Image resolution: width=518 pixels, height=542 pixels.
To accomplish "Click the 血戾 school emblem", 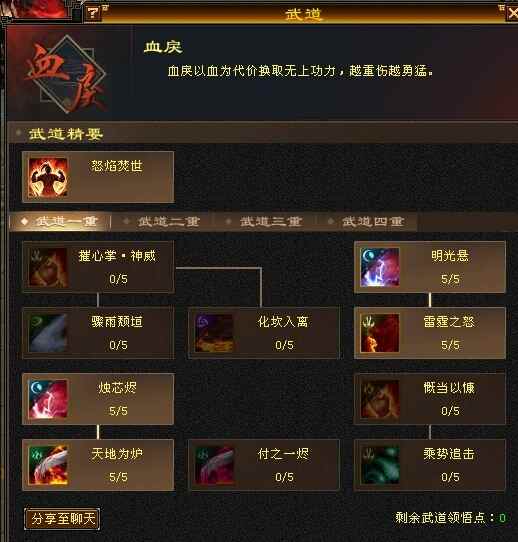I will (x=66, y=75).
